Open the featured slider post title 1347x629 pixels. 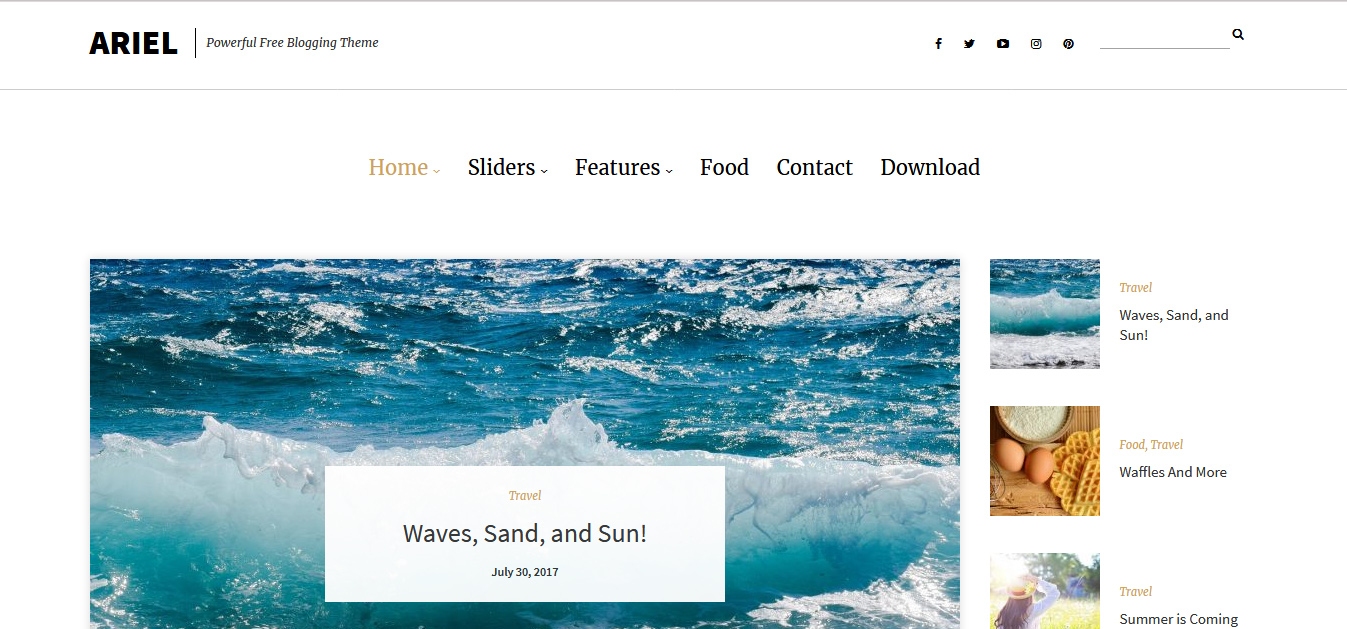pyautogui.click(x=525, y=534)
